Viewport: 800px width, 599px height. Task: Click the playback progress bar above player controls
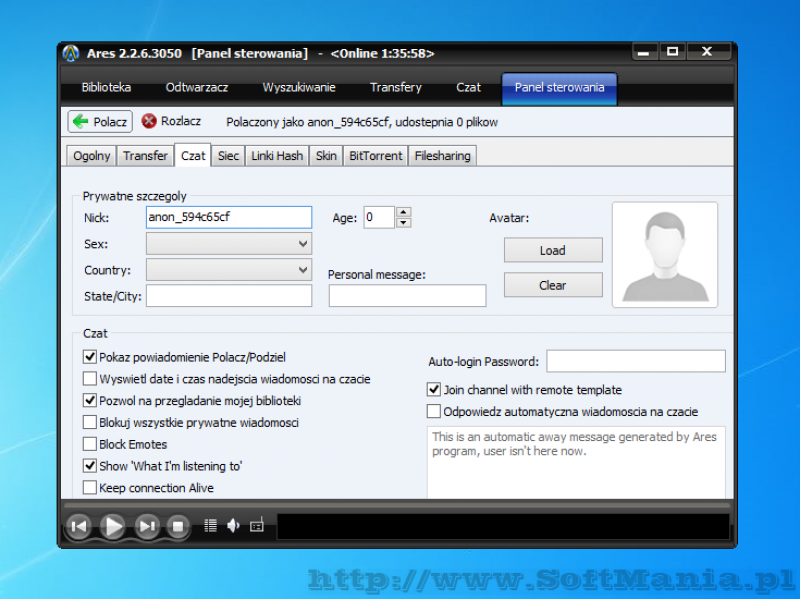(x=397, y=505)
